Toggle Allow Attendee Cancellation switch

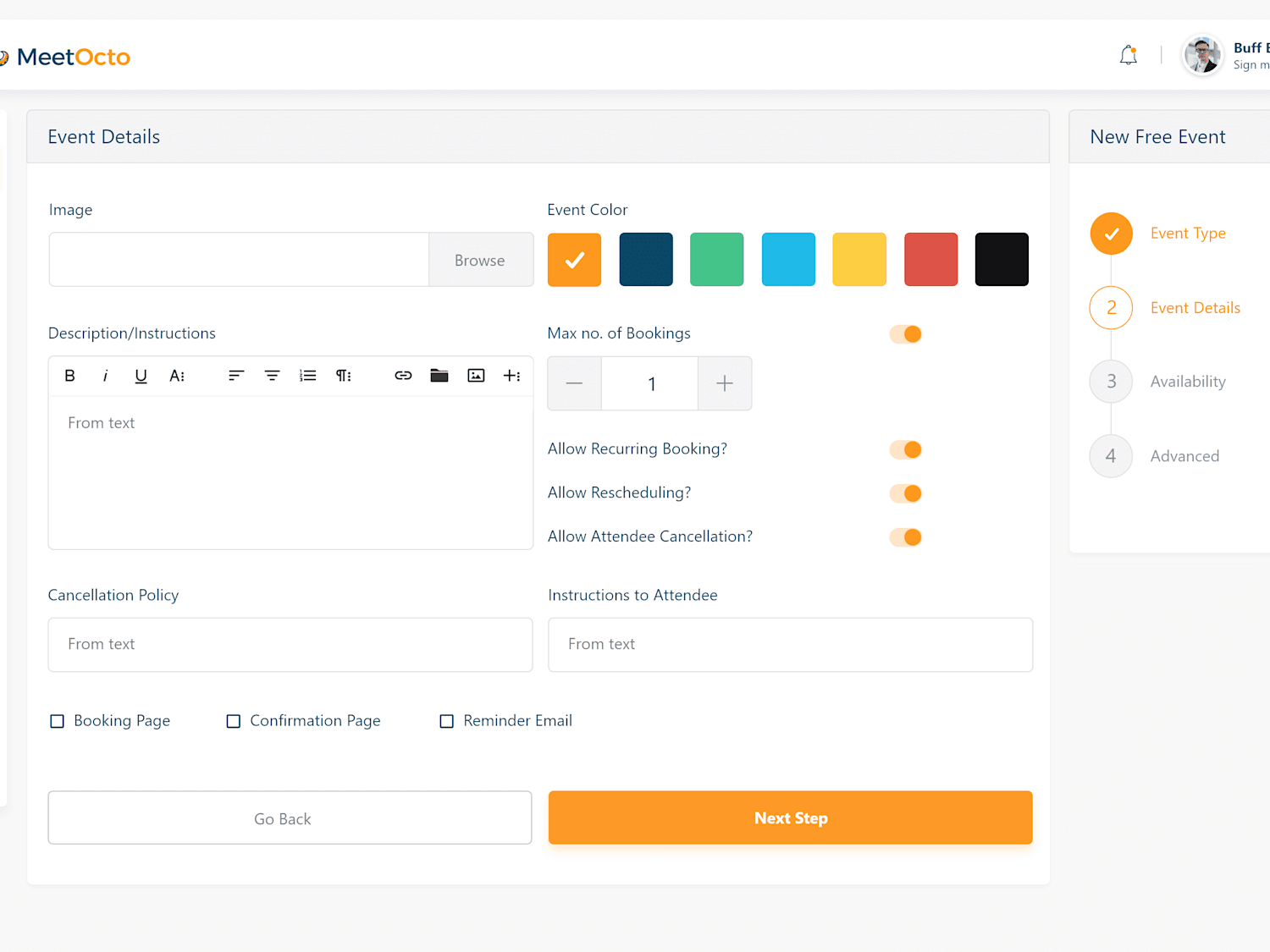905,537
